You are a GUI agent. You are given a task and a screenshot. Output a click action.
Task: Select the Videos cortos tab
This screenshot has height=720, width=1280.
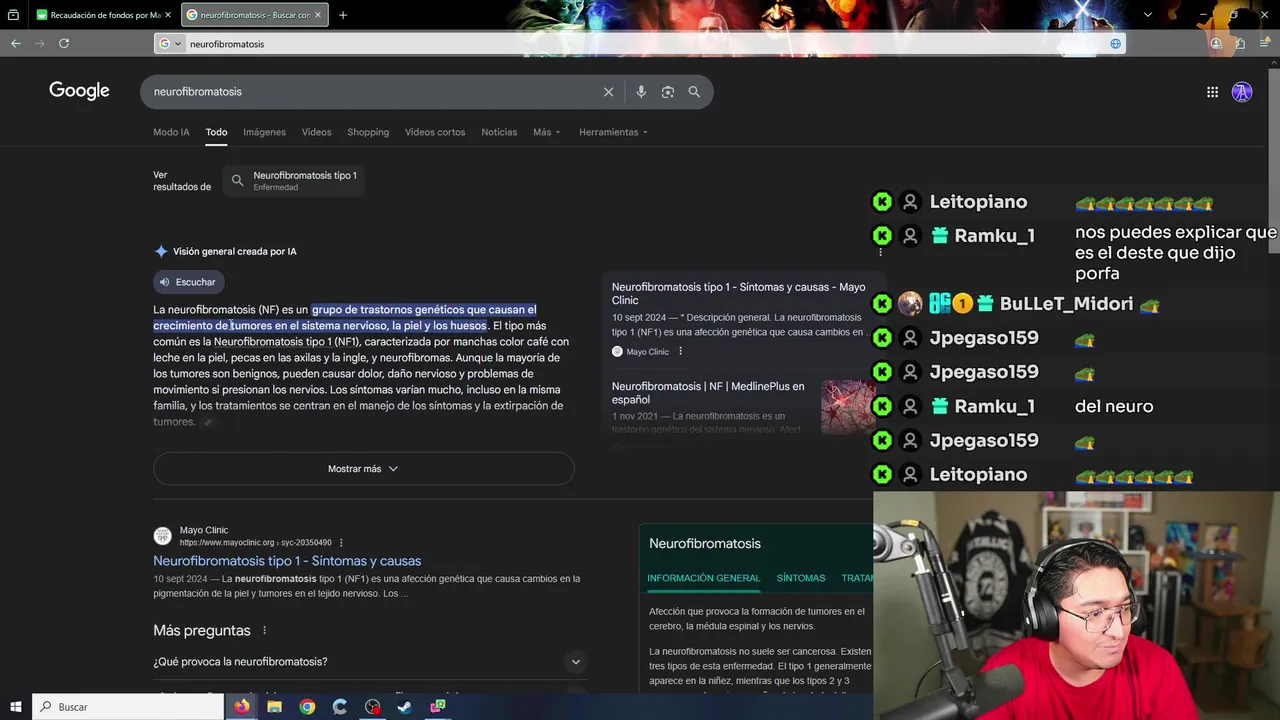pyautogui.click(x=435, y=132)
